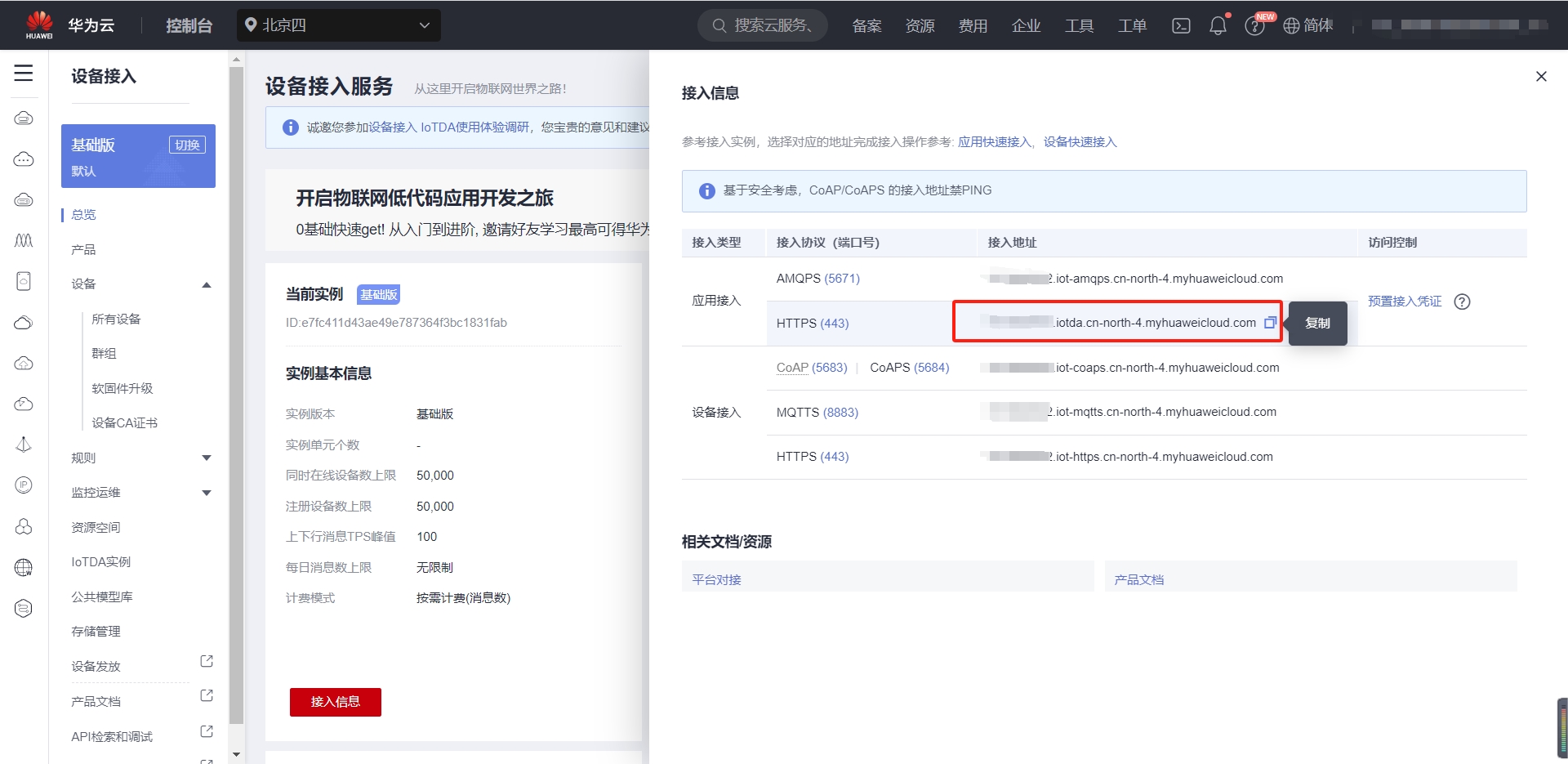The image size is (1568, 764).
Task: Click the help icon next to 预置接入凭证
Action: point(1462,302)
